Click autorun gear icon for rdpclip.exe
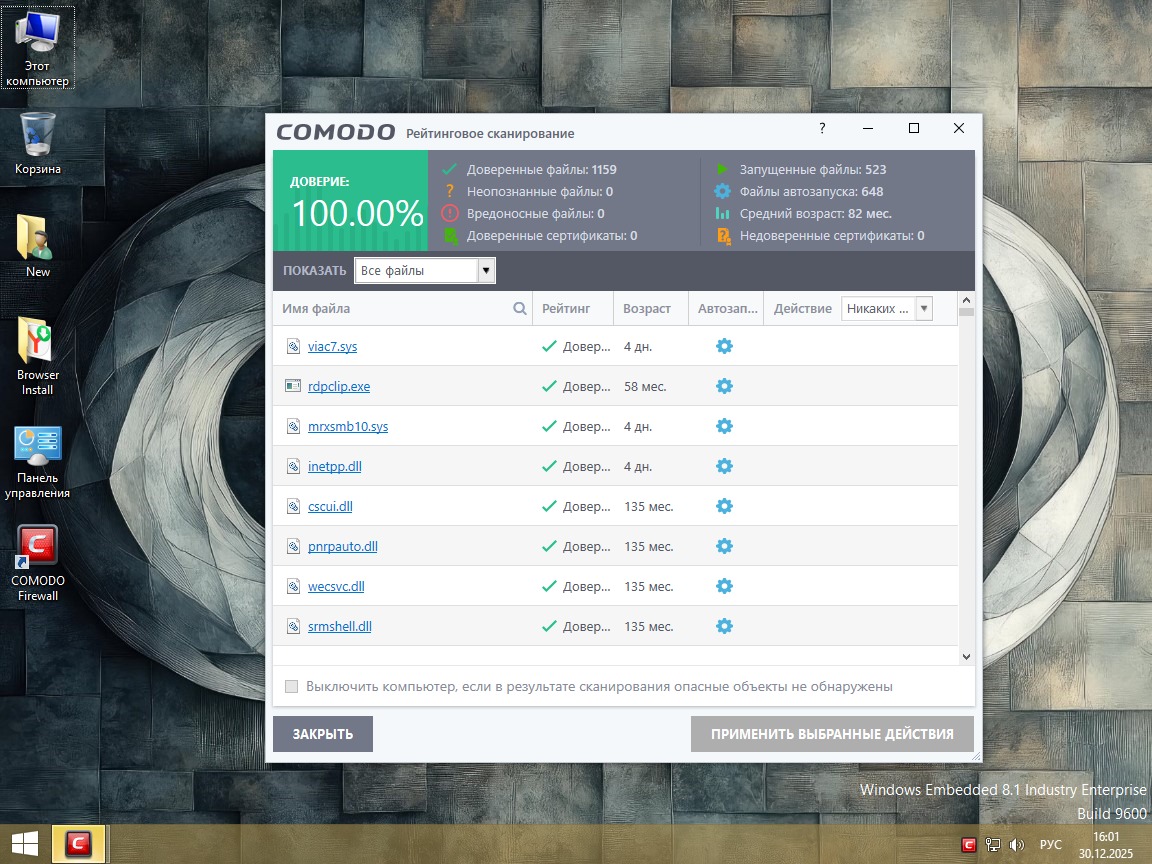The width and height of the screenshot is (1152, 864). pyautogui.click(x=724, y=386)
